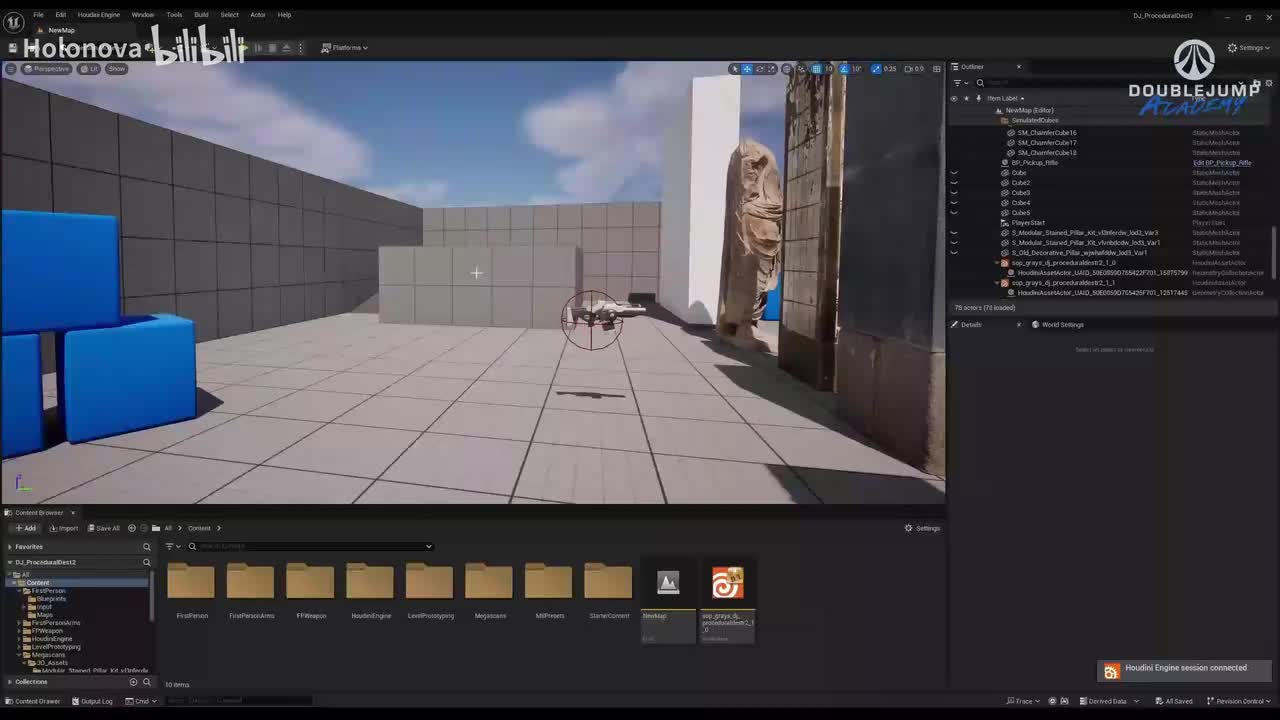Activate the scale gizmo tool
This screenshot has height=720, width=1280.
(x=771, y=69)
